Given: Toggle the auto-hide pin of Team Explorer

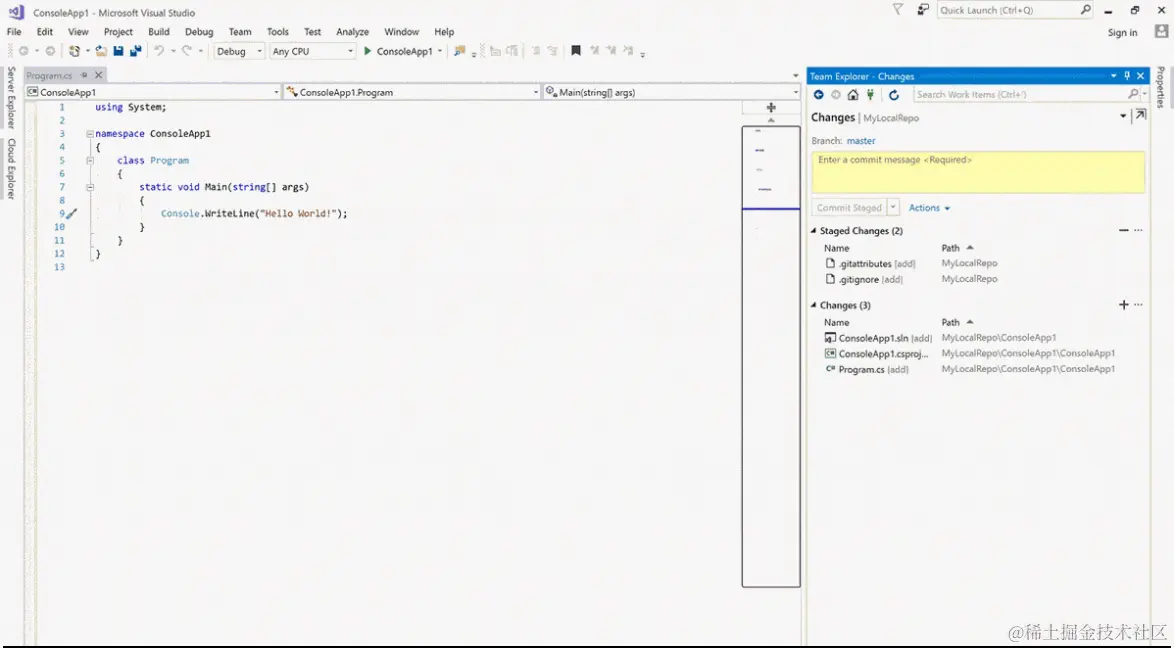Looking at the screenshot, I should coord(1128,76).
